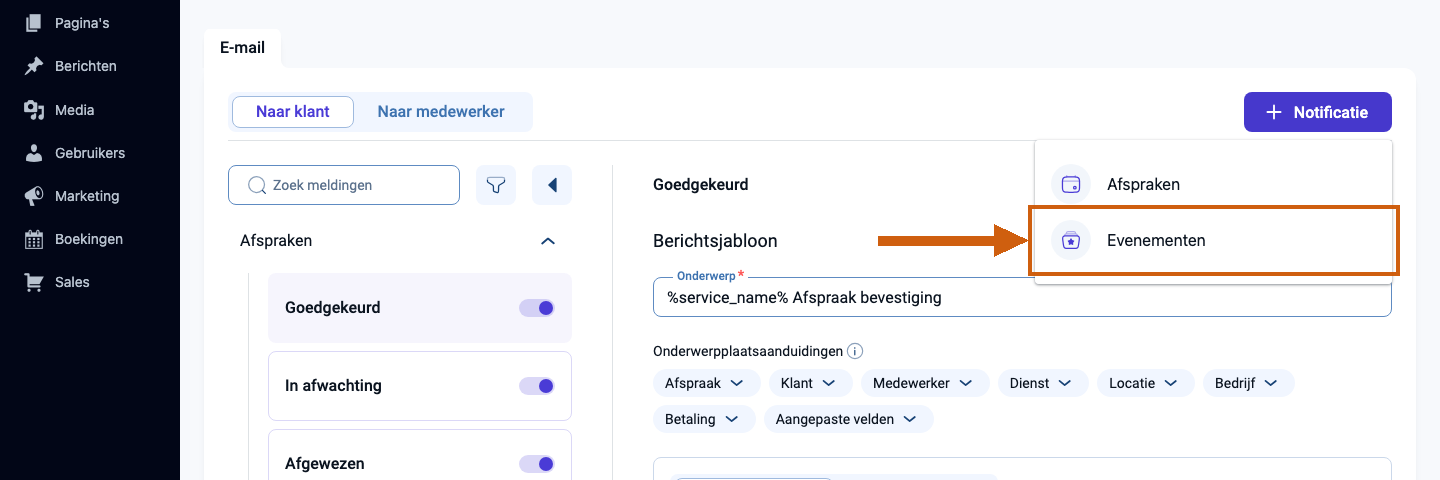Open Boekingen in the sidebar
Viewport: 1440px width, 480px height.
[89, 239]
